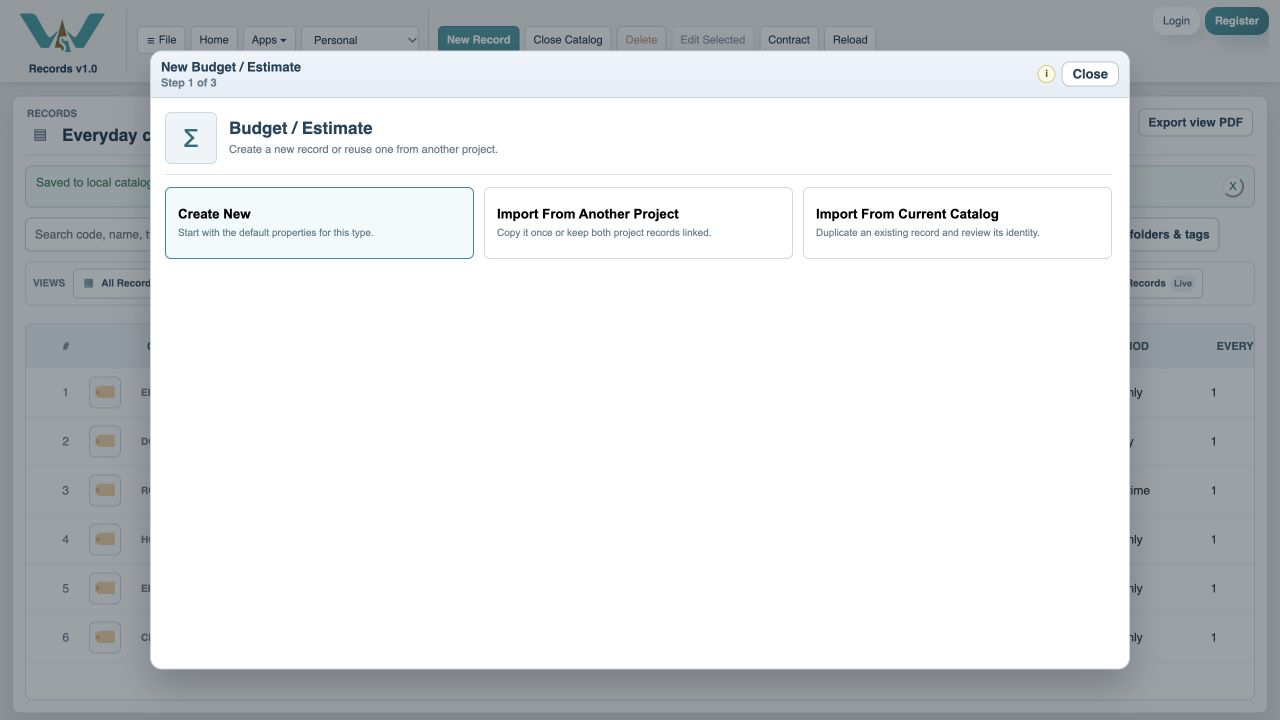The image size is (1280, 720).
Task: Click the Records app logo
Action: tap(62, 33)
